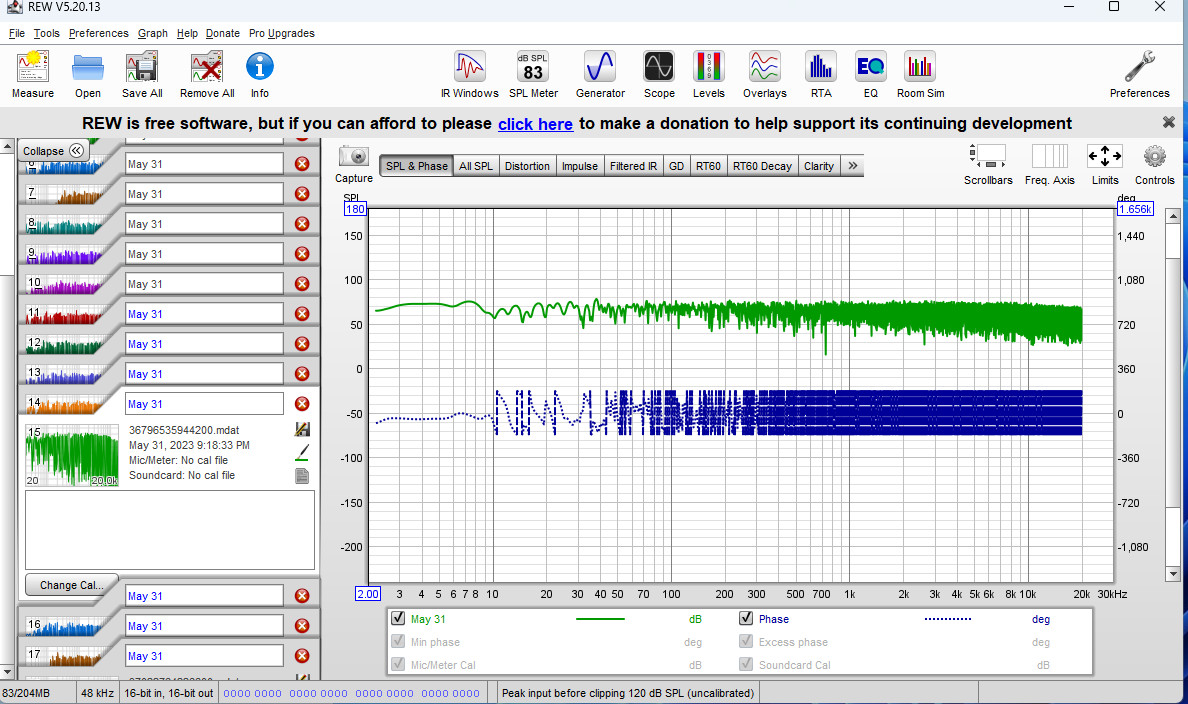
Task: Click measurement 15 large green thumbnail
Action: 72,455
